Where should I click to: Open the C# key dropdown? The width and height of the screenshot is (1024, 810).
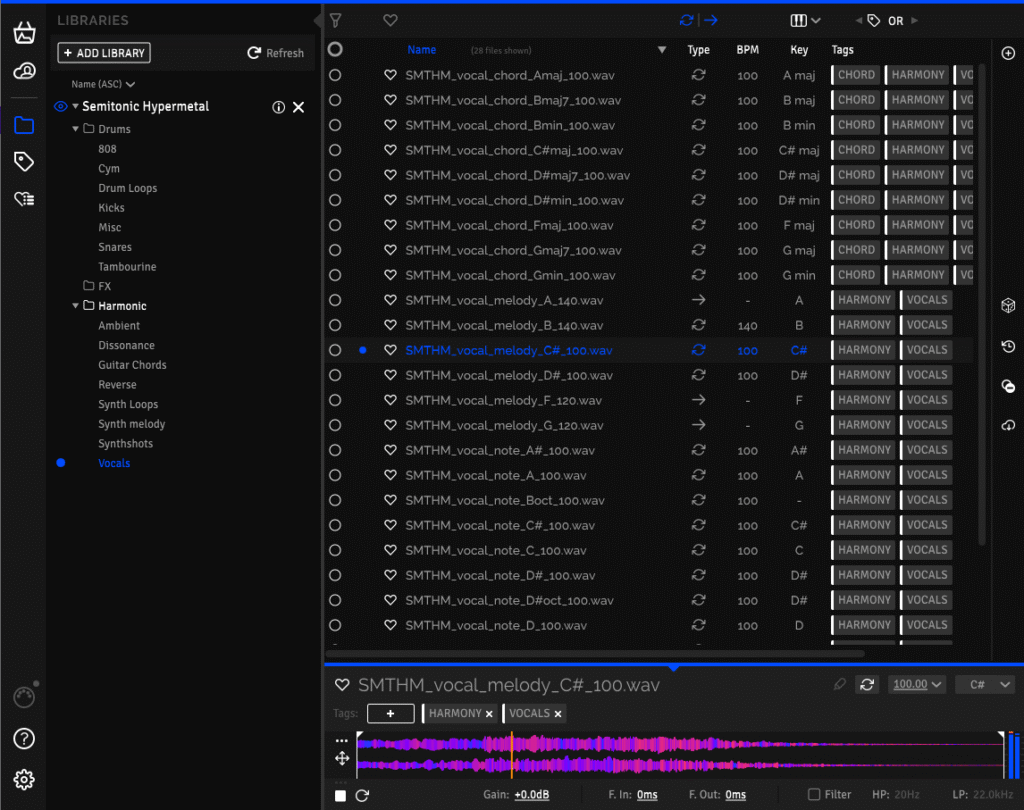[x=985, y=685]
